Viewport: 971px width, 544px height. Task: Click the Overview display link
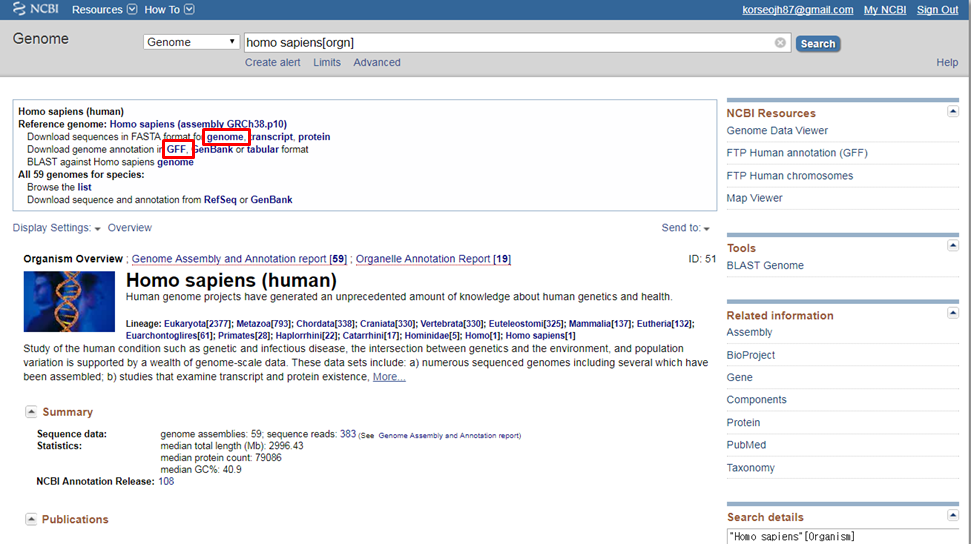pyautogui.click(x=129, y=228)
